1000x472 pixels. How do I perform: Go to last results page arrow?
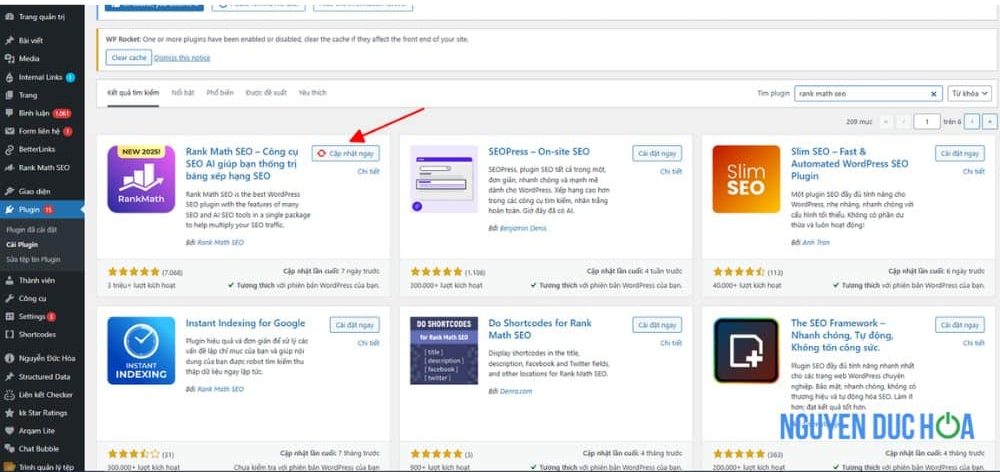(989, 121)
